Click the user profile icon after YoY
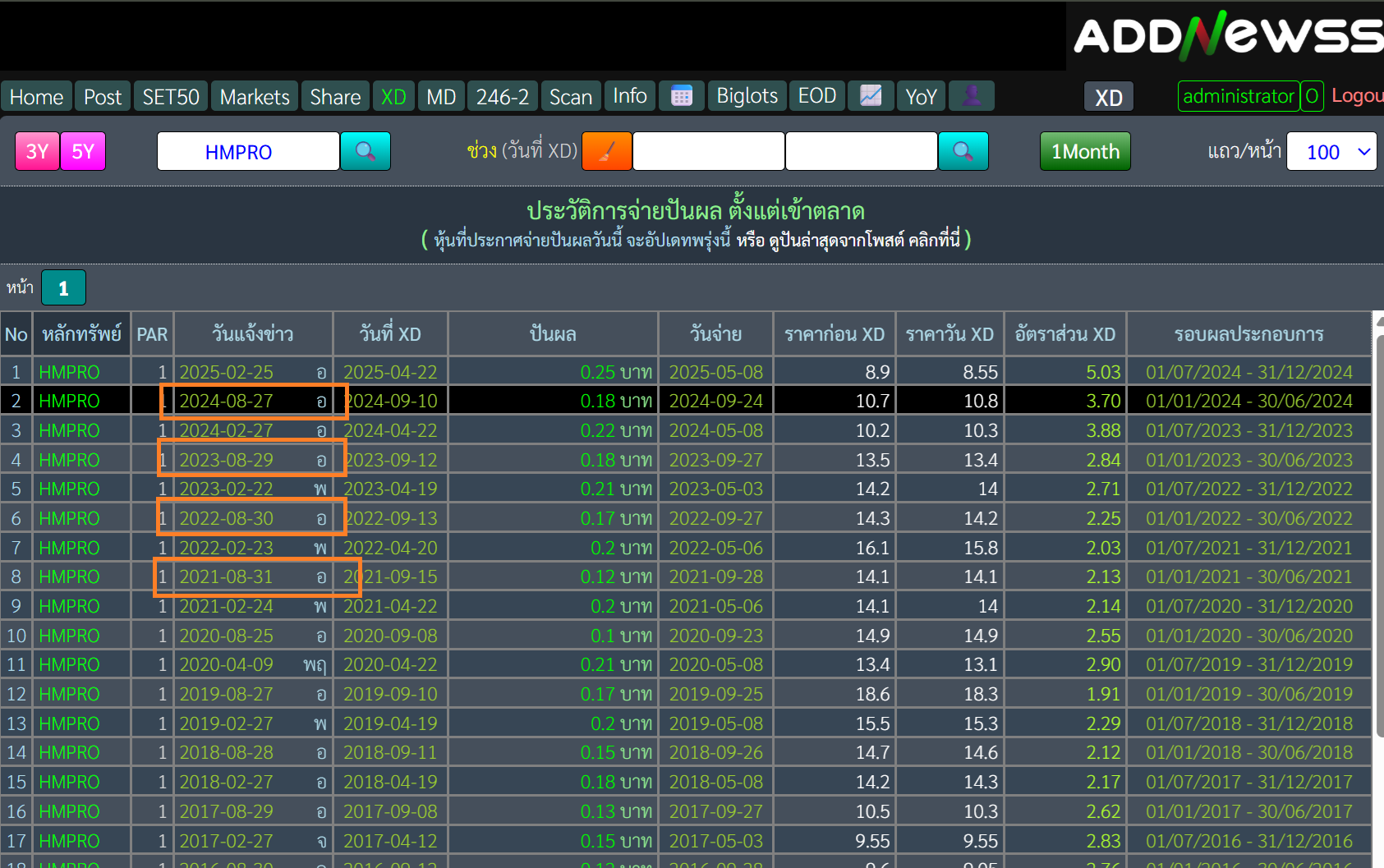This screenshot has height=868, width=1384. pos(972,96)
